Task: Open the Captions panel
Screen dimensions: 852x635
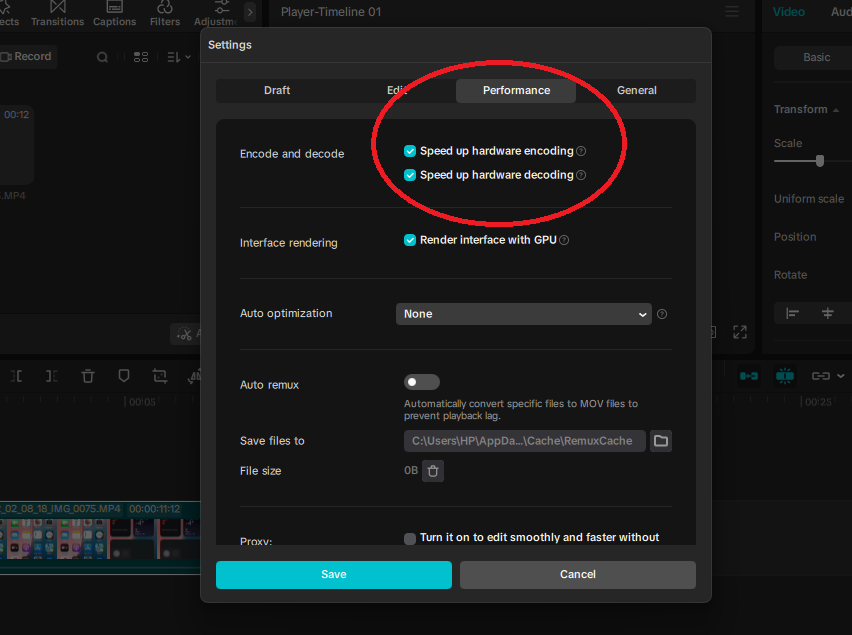Action: (114, 14)
